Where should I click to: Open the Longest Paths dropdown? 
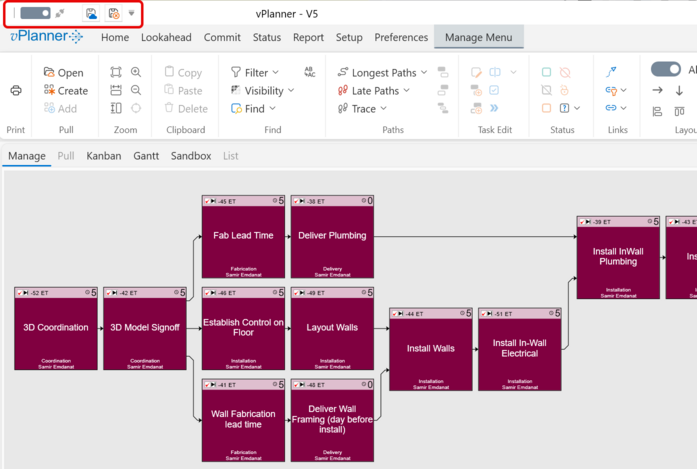click(382, 73)
